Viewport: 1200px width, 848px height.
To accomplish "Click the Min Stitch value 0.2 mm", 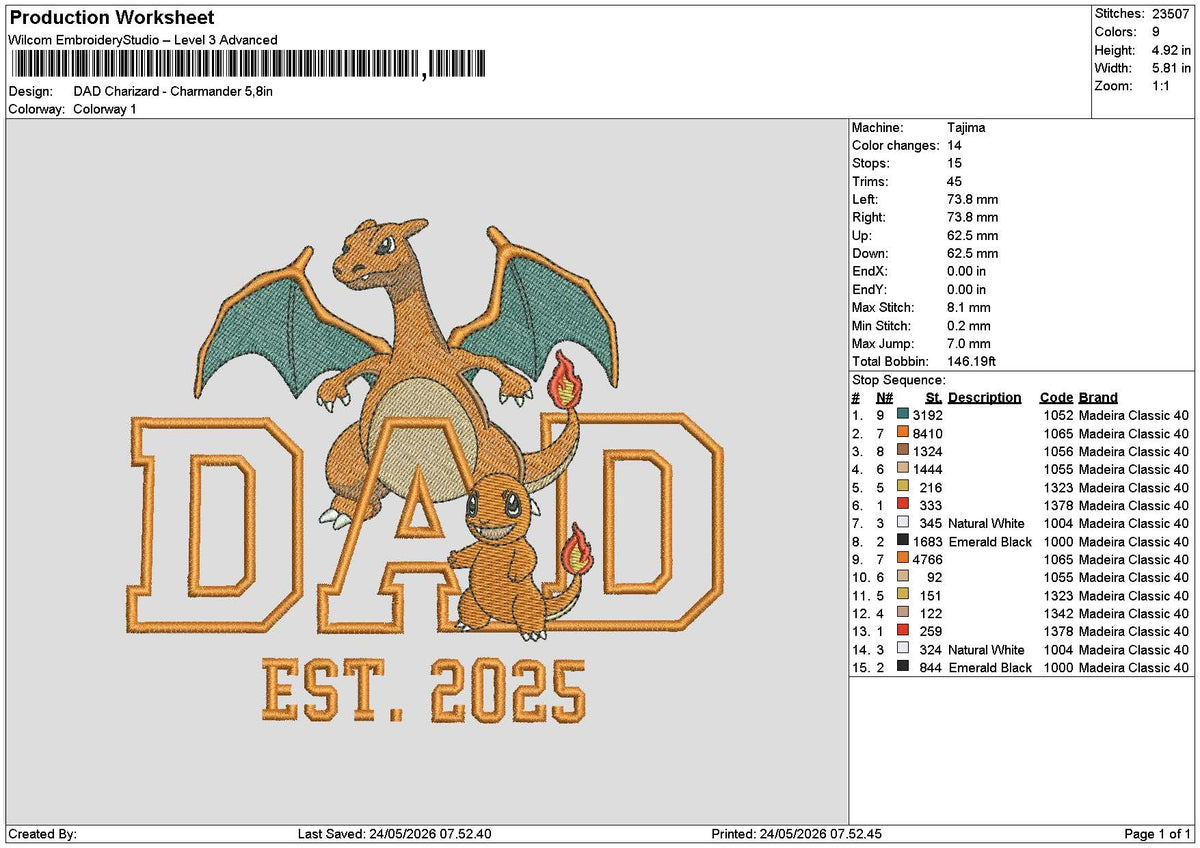I will (969, 326).
